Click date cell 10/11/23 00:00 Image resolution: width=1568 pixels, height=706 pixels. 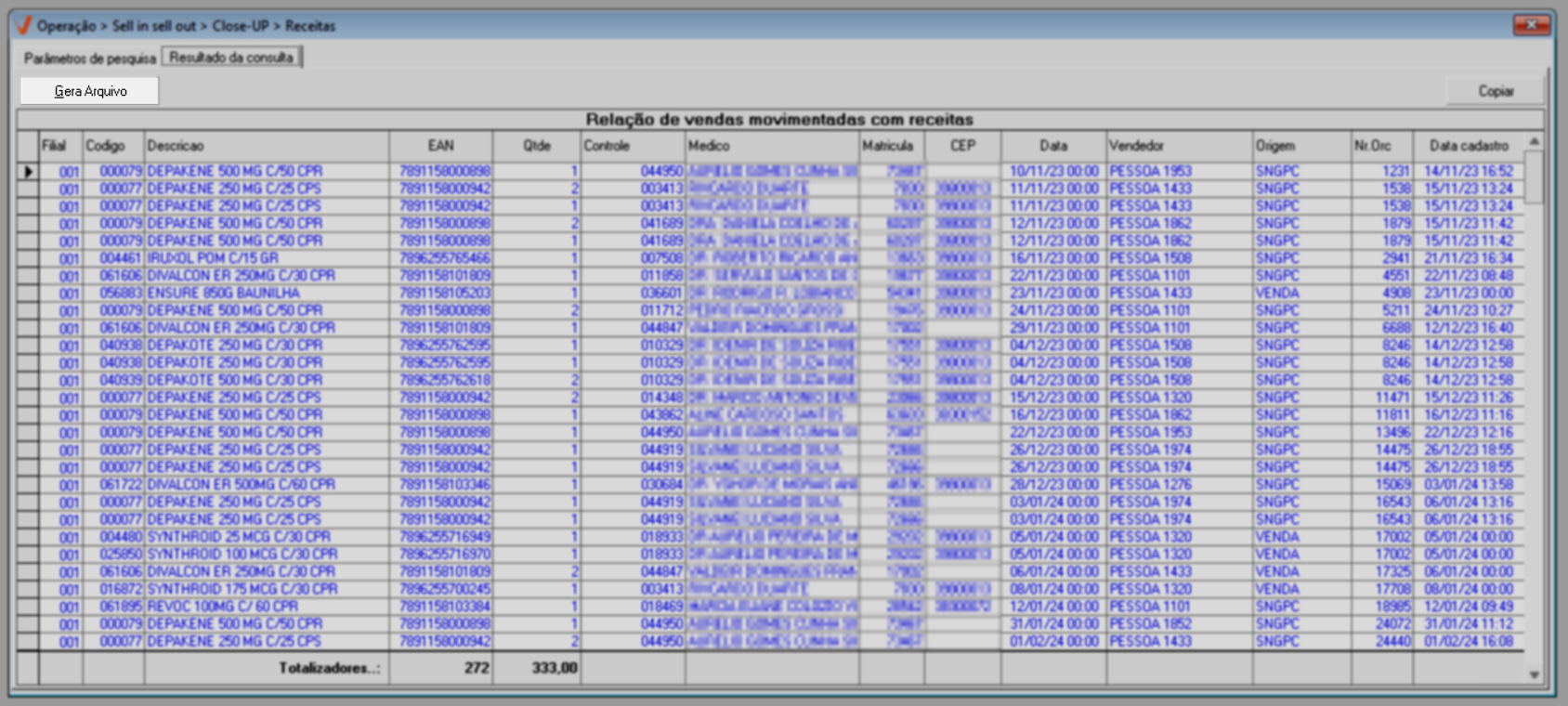[x=1054, y=171]
